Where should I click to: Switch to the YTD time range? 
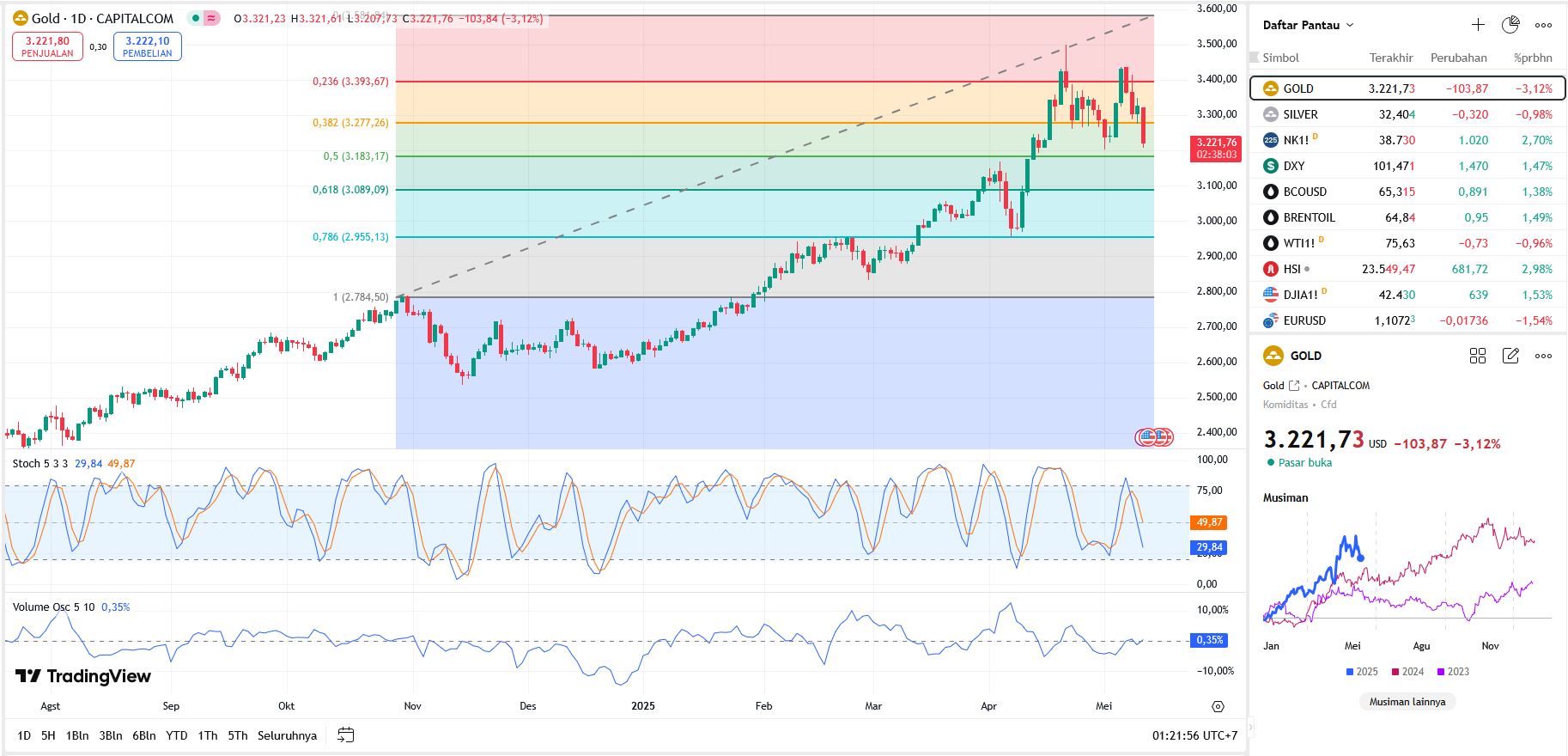point(177,735)
